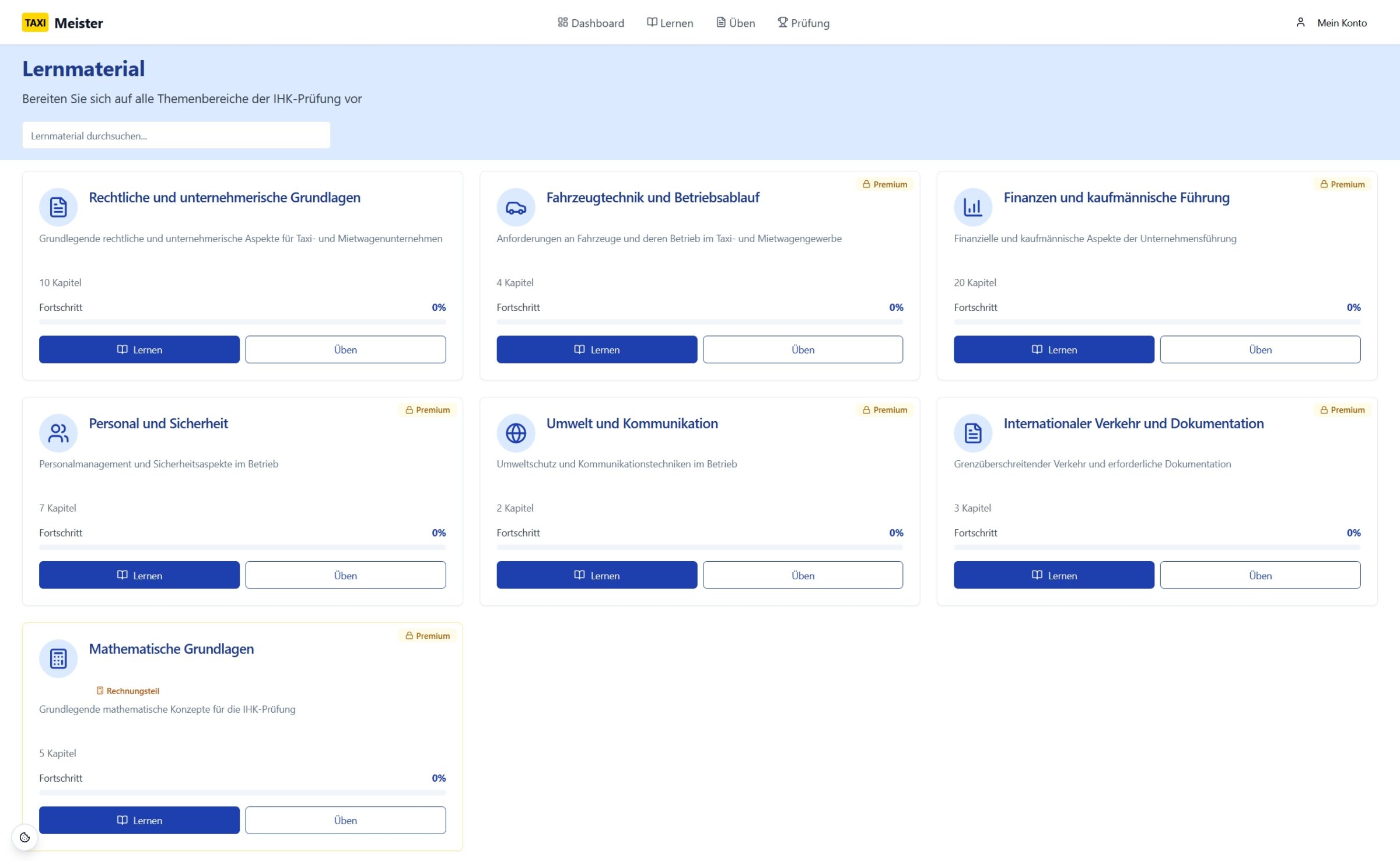1400x861 pixels.
Task: Click the user account icon in header
Action: [x=1300, y=23]
